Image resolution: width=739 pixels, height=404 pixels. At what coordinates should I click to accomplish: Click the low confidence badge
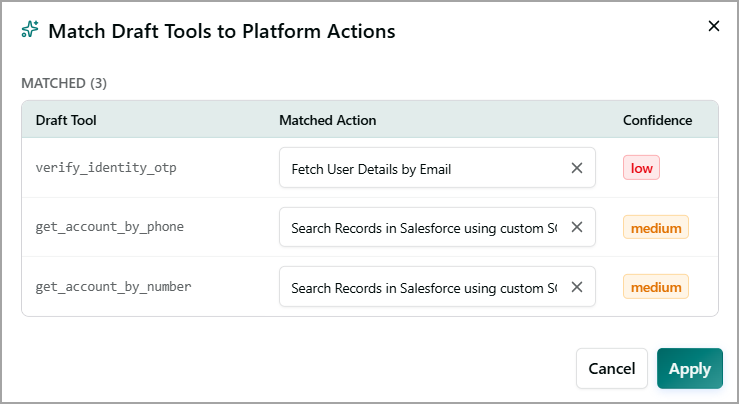(641, 168)
